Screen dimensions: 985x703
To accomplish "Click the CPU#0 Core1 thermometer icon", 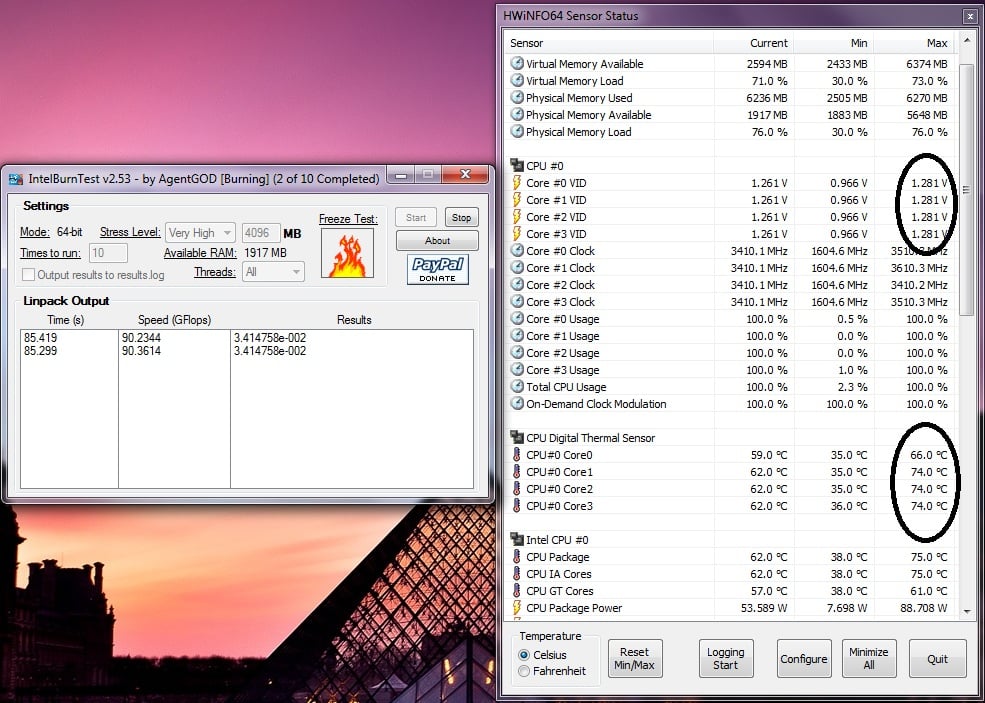I will (516, 471).
